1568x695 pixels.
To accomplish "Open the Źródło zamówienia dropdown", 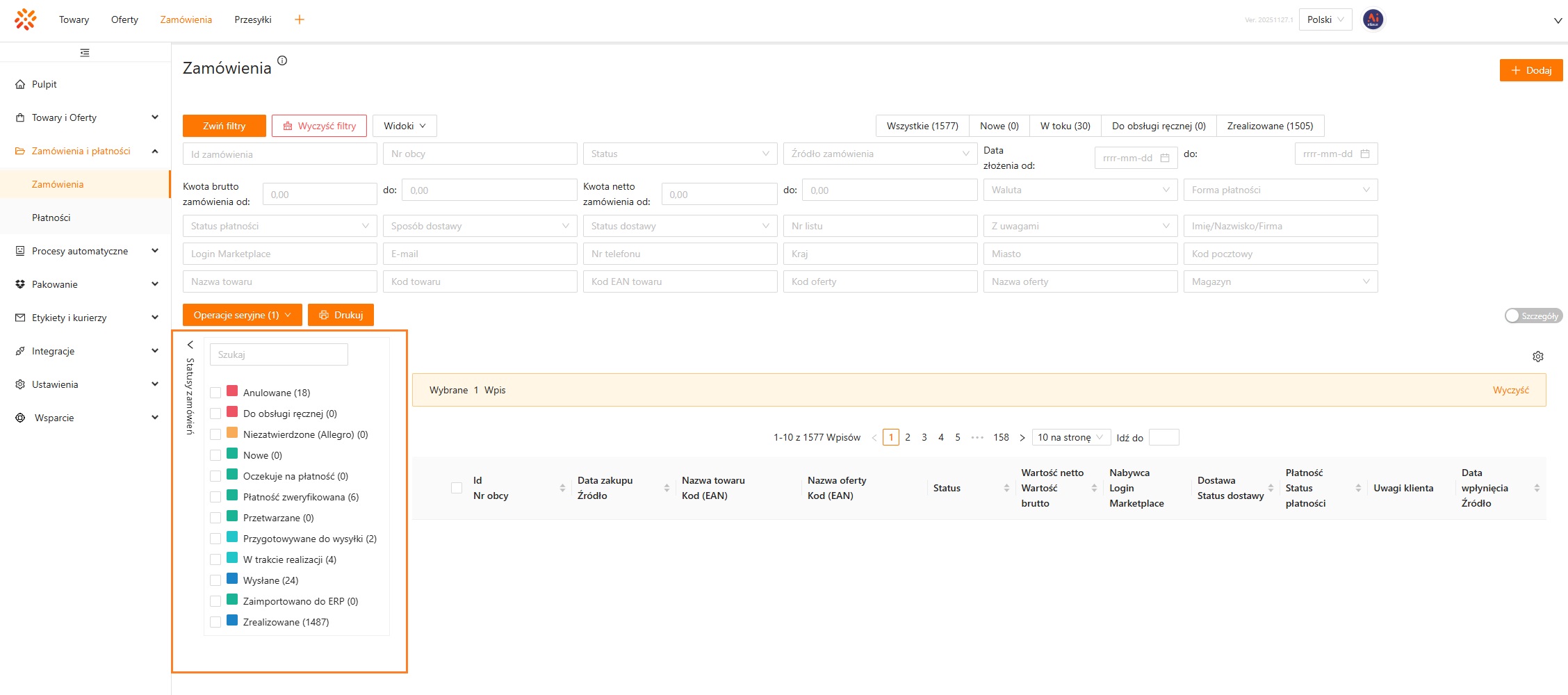I will [x=879, y=154].
